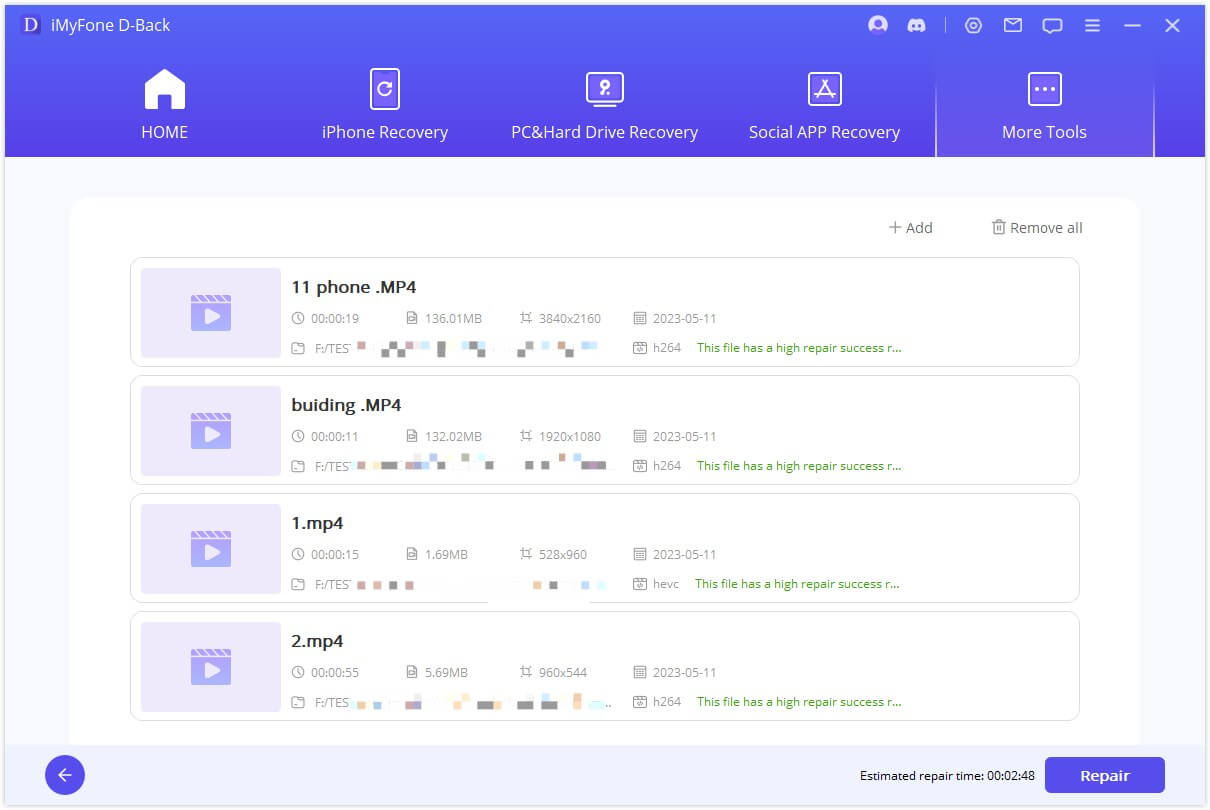Click the duration 00:00:55 of 2.mp4
Screen dimensions: 1210x810
334,673
